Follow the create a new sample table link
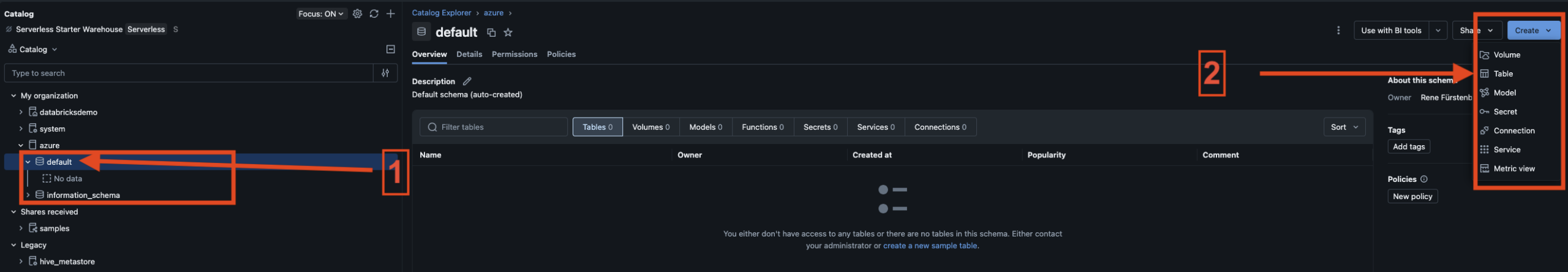 pos(930,246)
